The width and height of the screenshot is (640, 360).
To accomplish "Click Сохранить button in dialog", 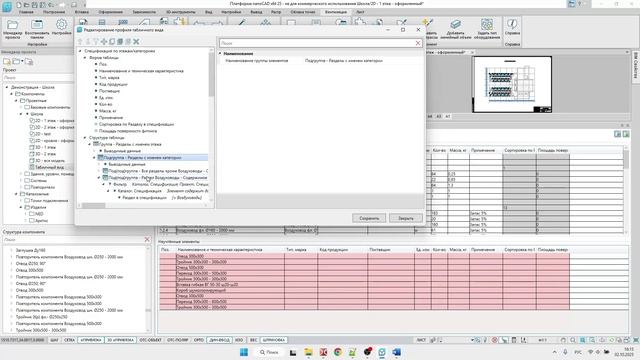I will click(x=369, y=218).
